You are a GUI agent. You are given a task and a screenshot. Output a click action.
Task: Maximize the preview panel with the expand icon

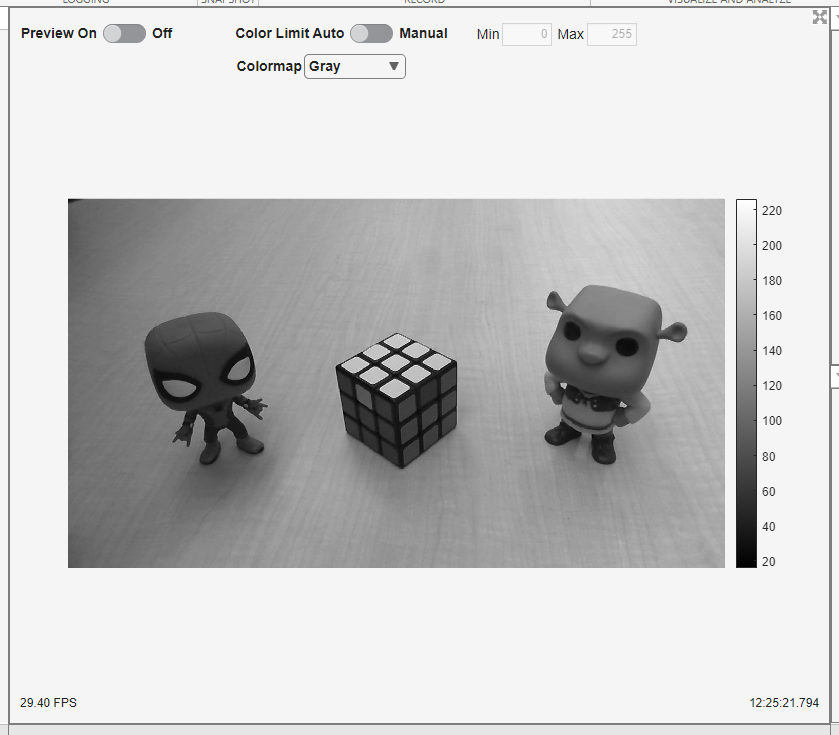click(820, 17)
